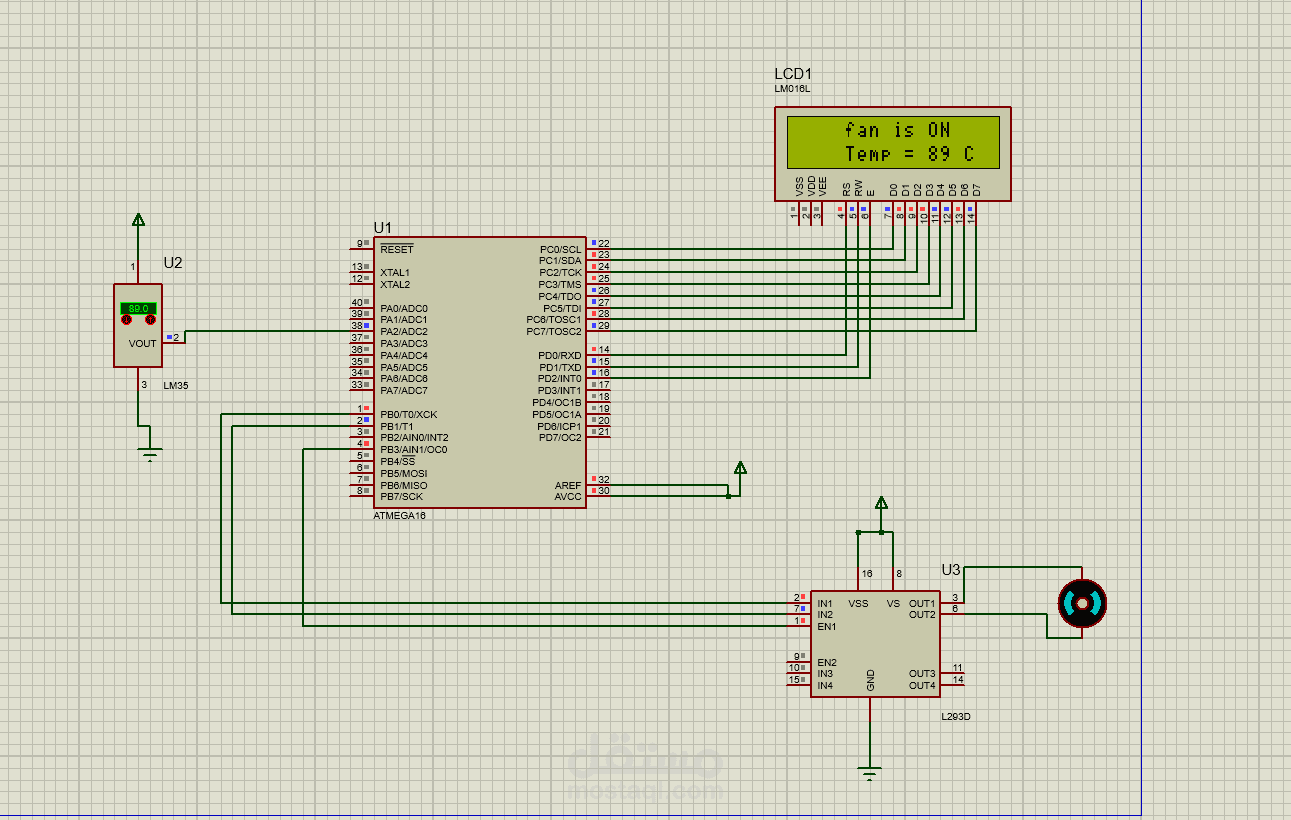
Task: Select the XTAL2 pin label
Action: point(395,284)
